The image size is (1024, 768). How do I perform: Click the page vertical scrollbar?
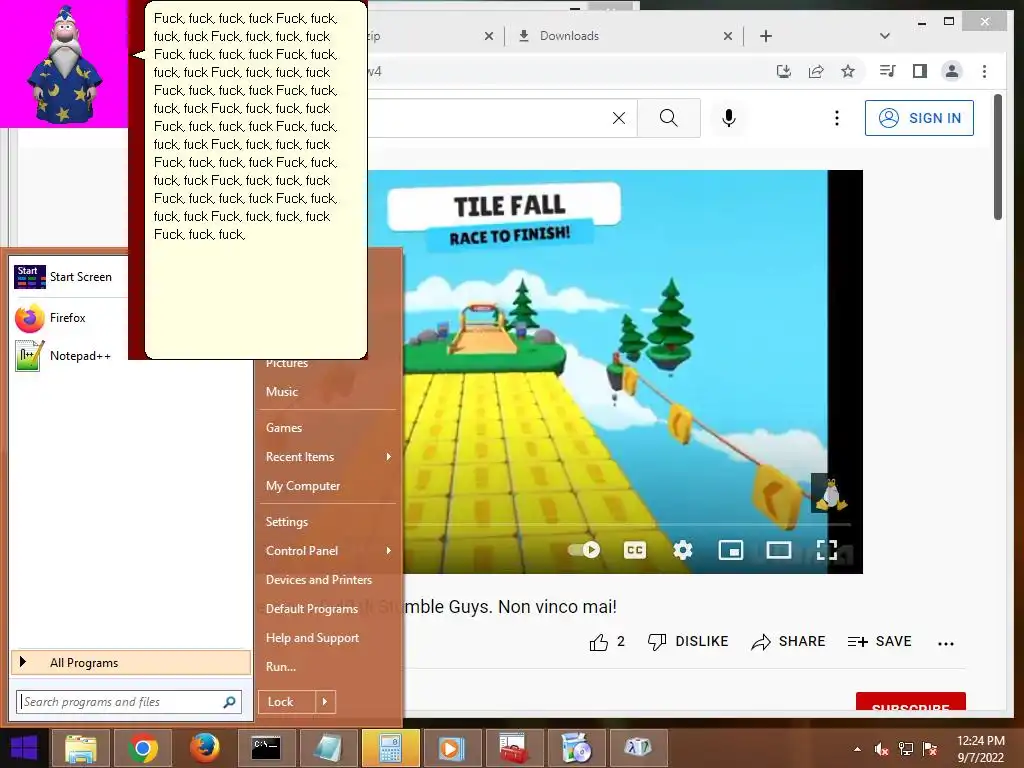pyautogui.click(x=997, y=157)
